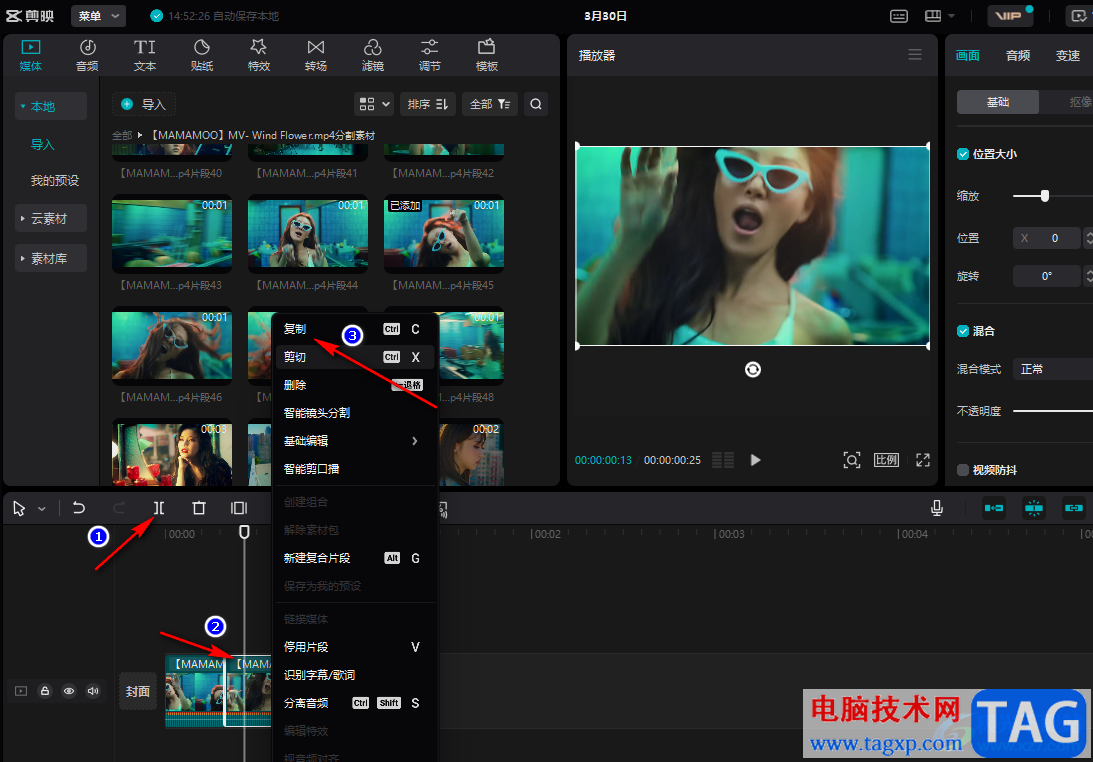The width and height of the screenshot is (1093, 762).
Task: Enable the 视频防抖 checkbox
Action: pos(963,470)
